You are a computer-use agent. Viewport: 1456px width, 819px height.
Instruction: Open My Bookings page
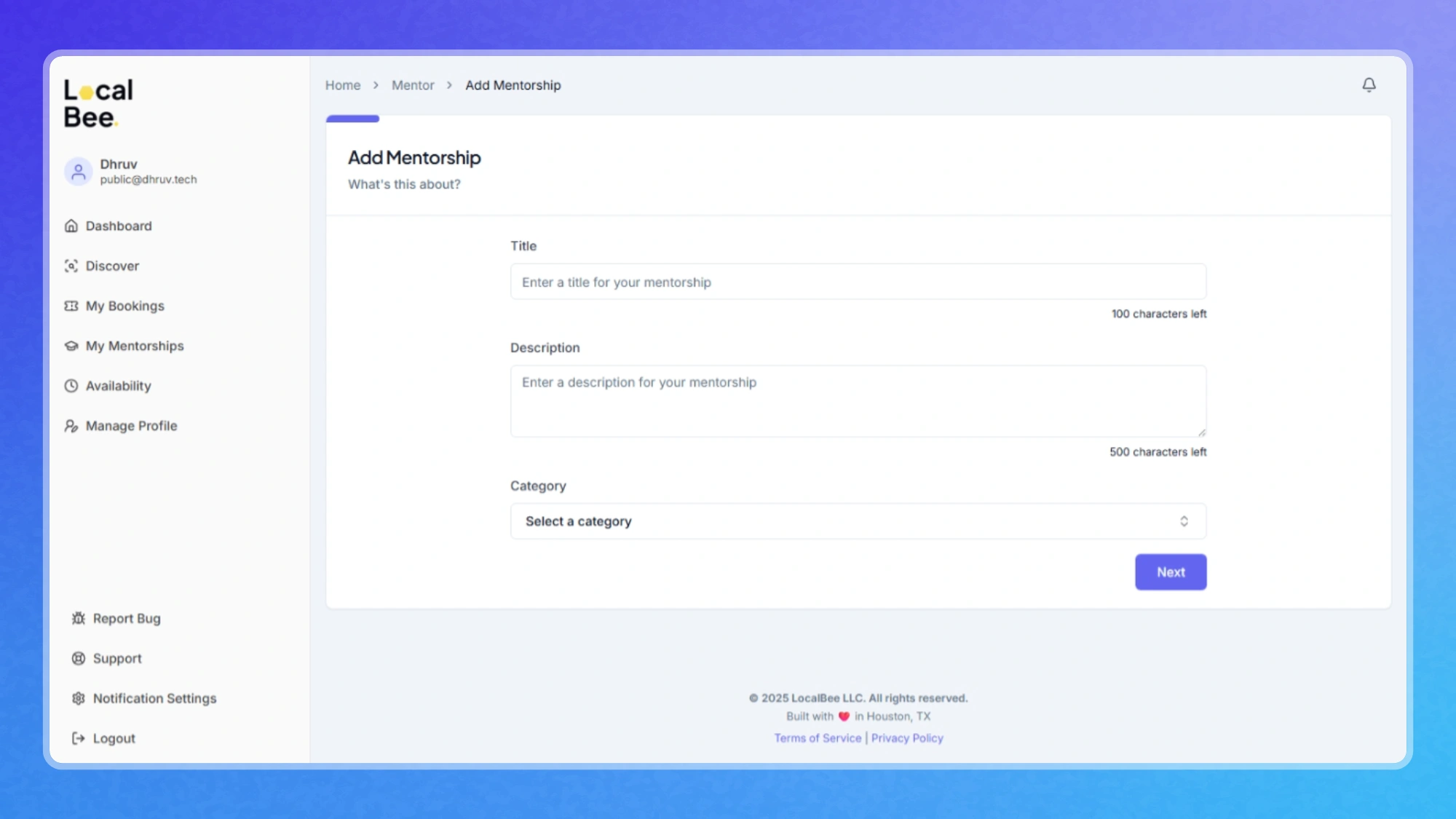click(125, 306)
